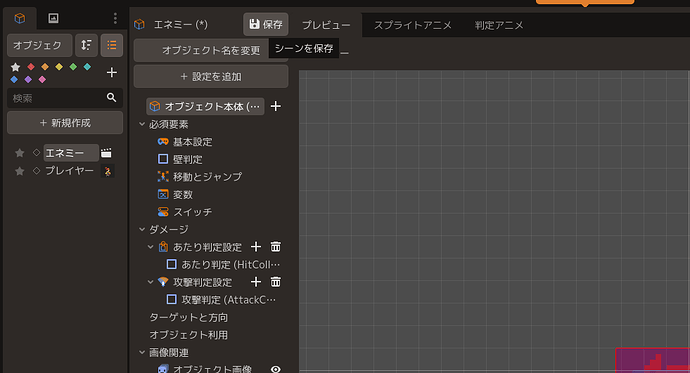The height and width of the screenshot is (373, 690).
Task: Open the 壁判定 setting
Action: pyautogui.click(x=180, y=159)
